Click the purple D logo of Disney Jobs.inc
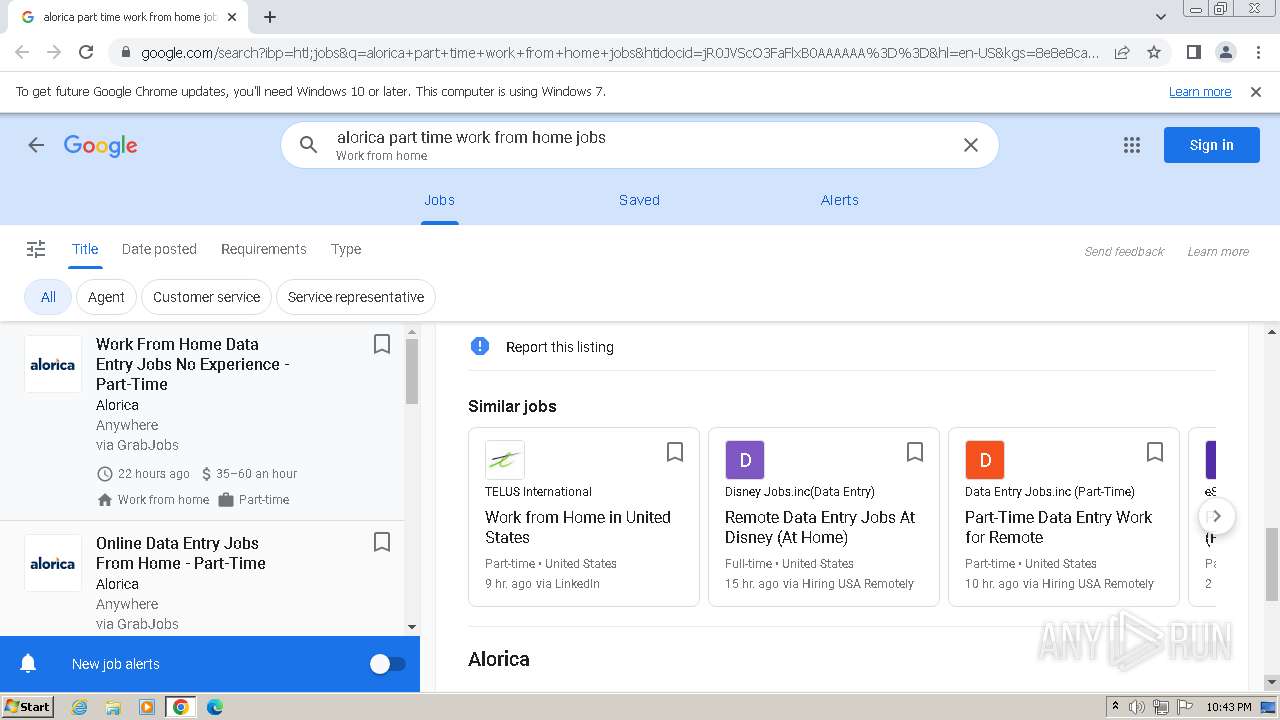Screen dimensions: 1280x720 click(745, 460)
